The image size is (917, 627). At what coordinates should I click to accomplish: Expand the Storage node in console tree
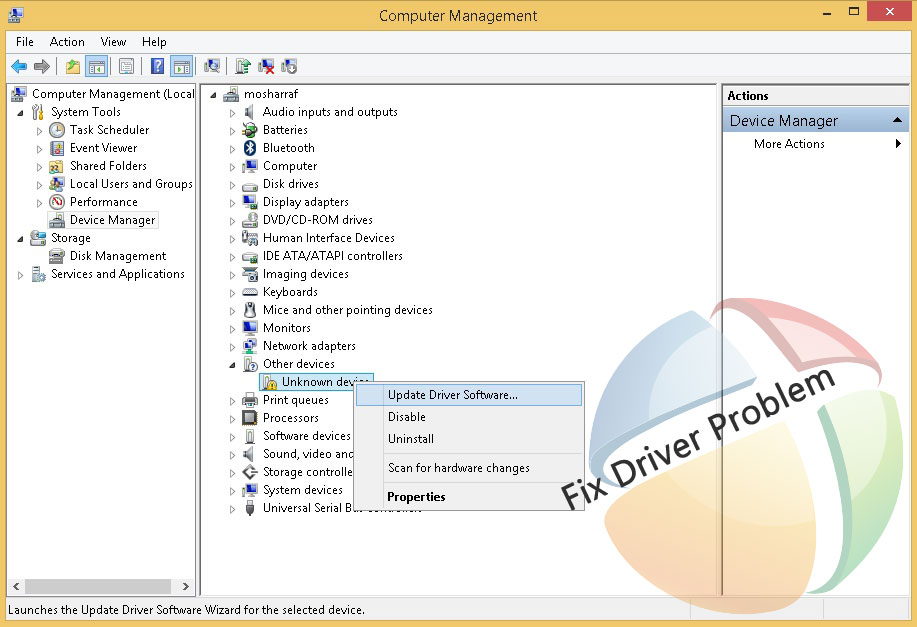[x=21, y=239]
